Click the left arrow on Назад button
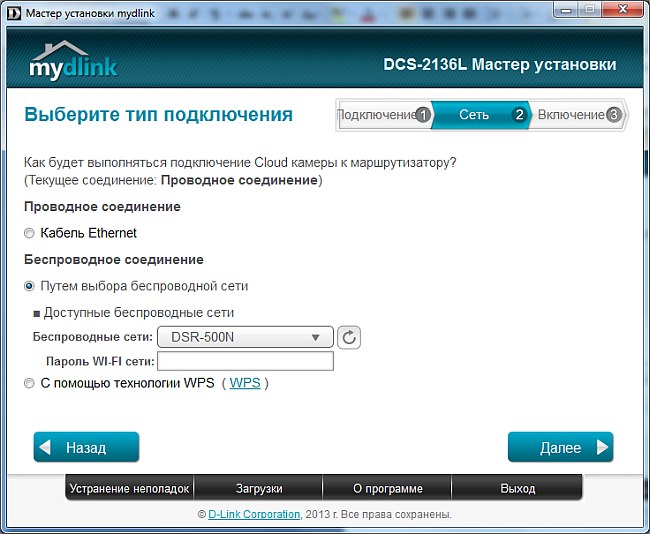This screenshot has width=650, height=534. pos(45,447)
